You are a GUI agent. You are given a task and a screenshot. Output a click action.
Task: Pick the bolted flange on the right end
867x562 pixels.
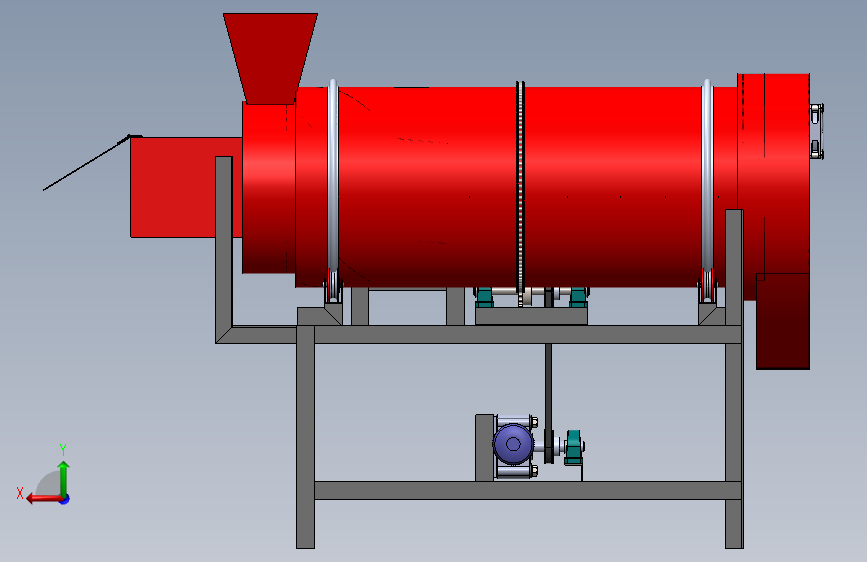tap(817, 131)
